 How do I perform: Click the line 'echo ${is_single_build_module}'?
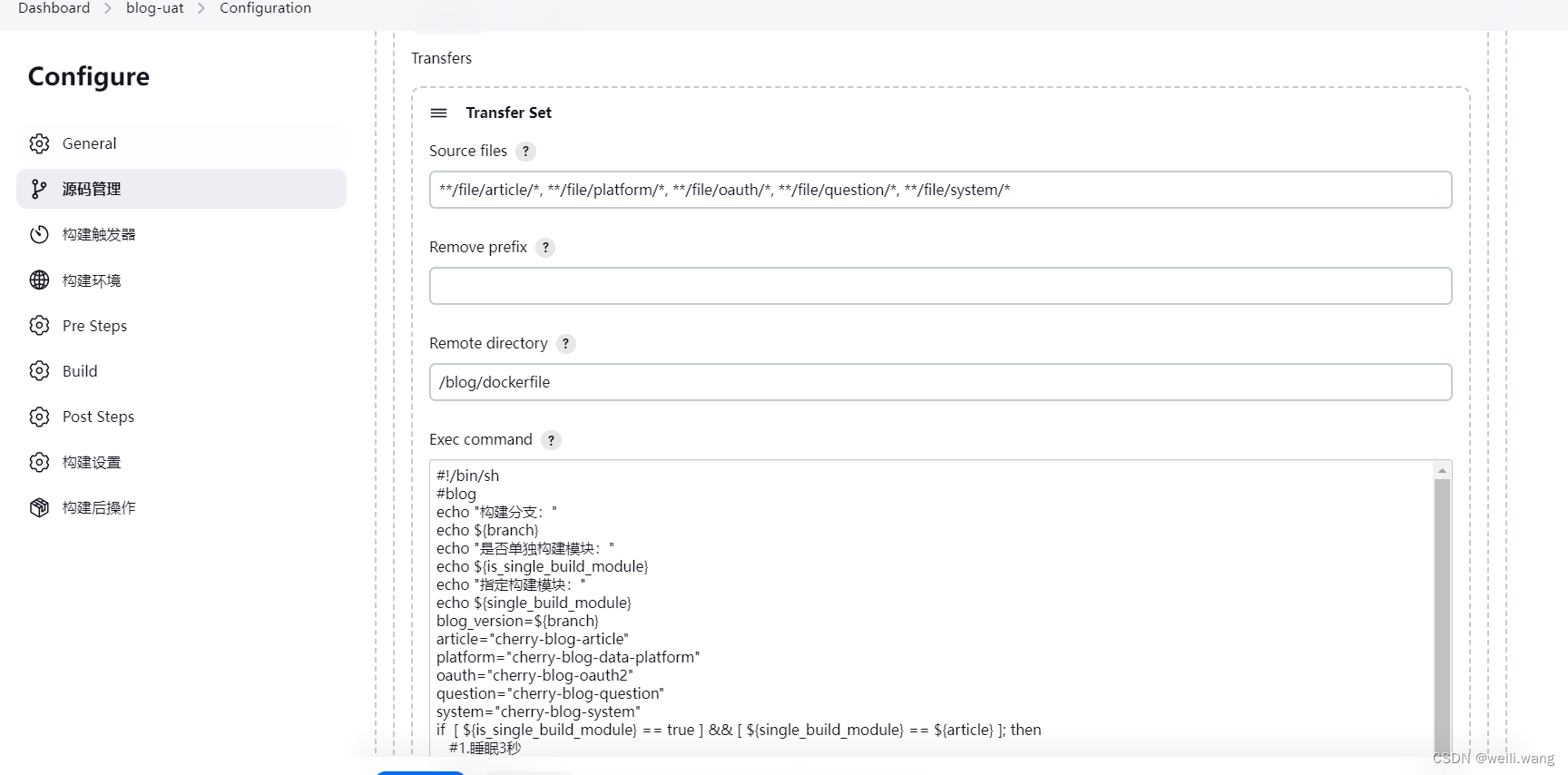click(x=542, y=566)
